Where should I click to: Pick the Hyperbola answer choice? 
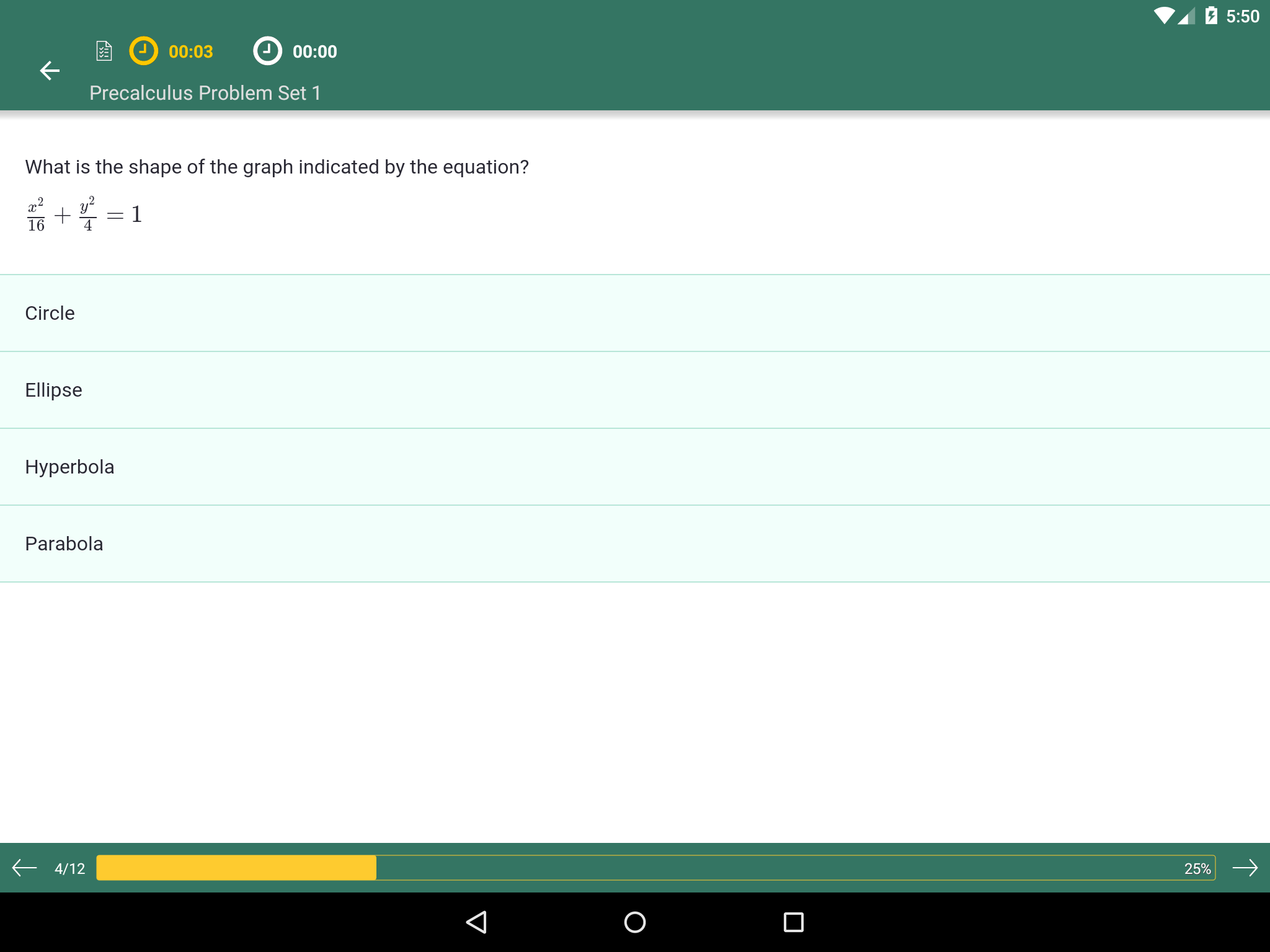635,467
